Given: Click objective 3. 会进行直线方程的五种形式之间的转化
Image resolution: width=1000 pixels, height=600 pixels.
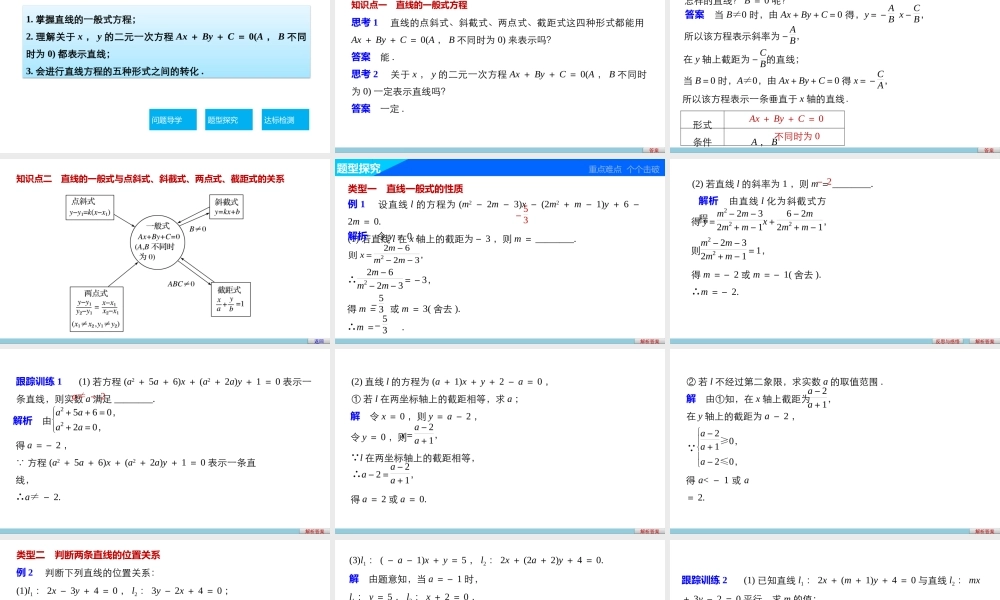Looking at the screenshot, I should 115,71.
